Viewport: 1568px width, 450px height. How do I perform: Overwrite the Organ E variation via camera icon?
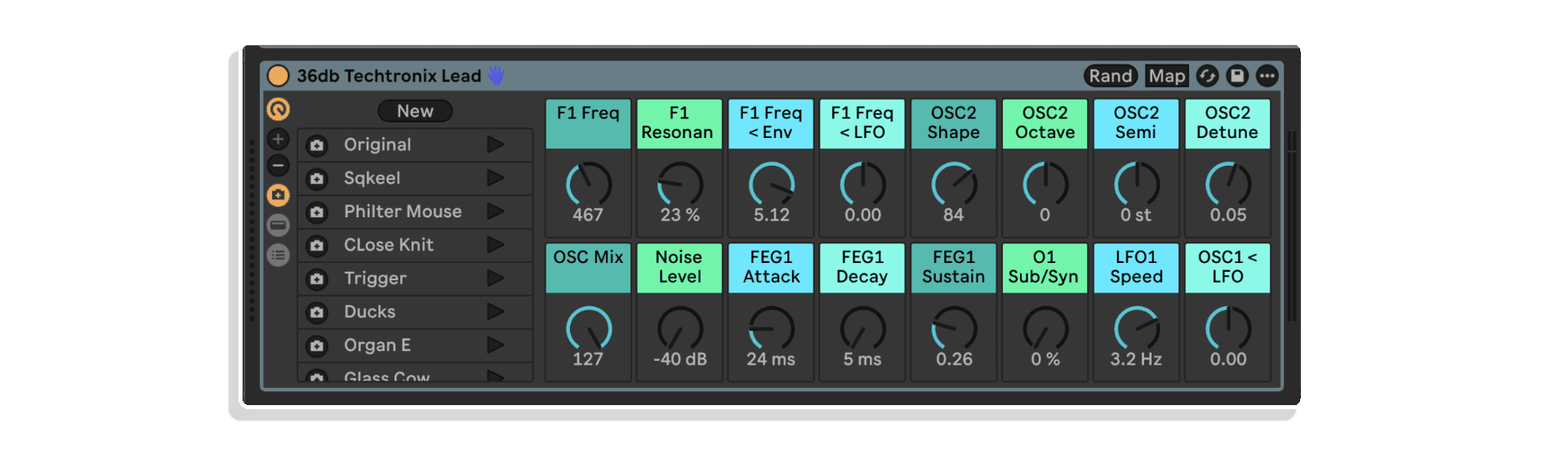click(x=317, y=346)
